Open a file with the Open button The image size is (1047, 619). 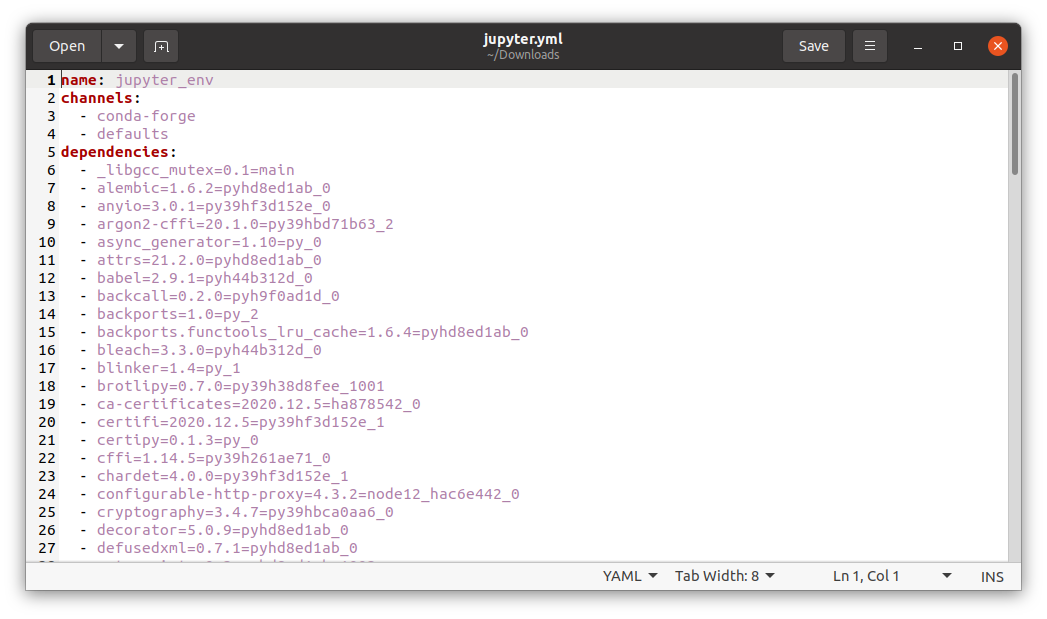click(x=66, y=45)
